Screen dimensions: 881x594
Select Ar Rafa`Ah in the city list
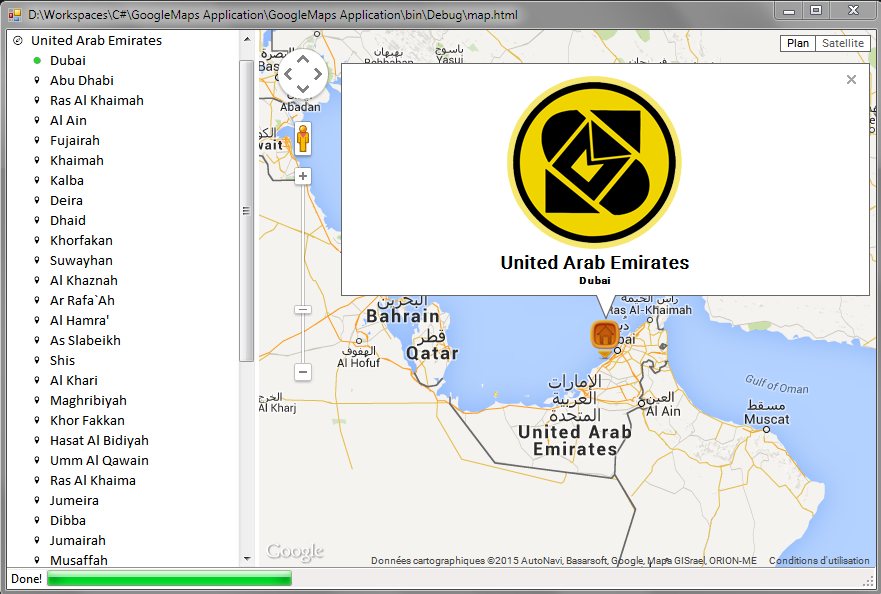pyautogui.click(x=82, y=301)
